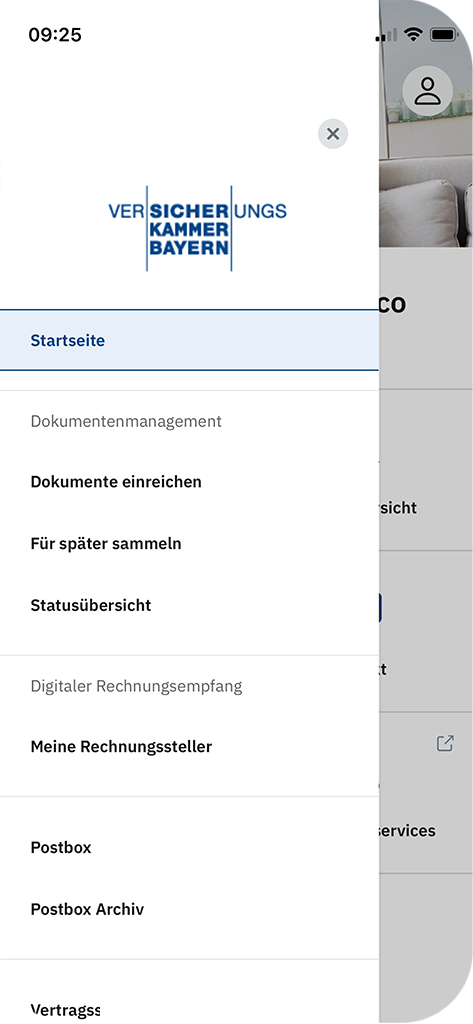473x1024 pixels.
Task: Click the external link icon on dimmed page
Action: tap(445, 743)
